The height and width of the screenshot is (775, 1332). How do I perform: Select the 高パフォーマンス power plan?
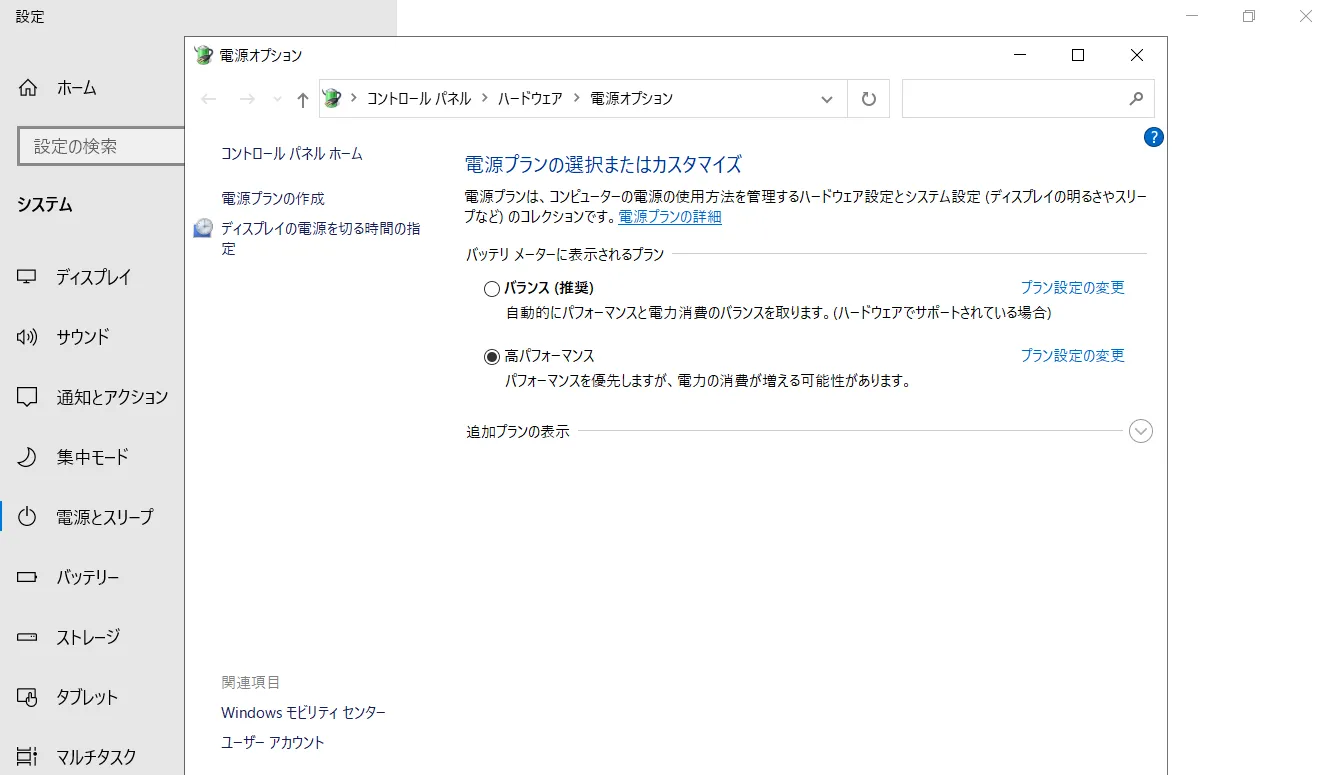[491, 356]
